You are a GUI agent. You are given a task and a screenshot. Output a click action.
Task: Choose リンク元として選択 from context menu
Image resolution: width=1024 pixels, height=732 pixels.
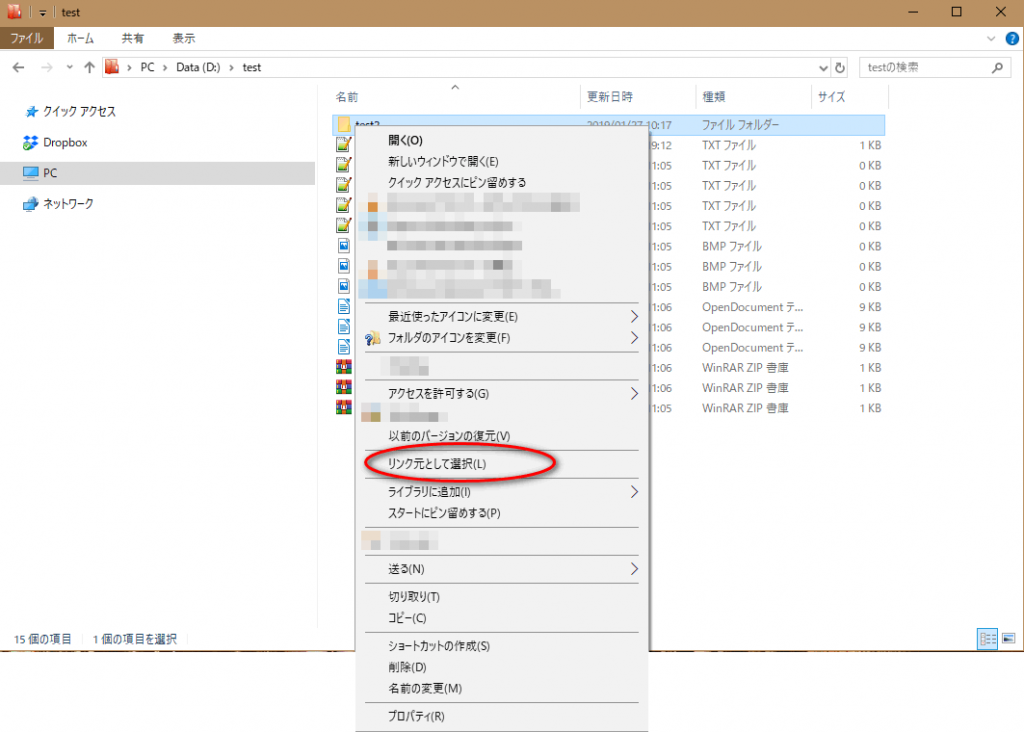click(437, 464)
